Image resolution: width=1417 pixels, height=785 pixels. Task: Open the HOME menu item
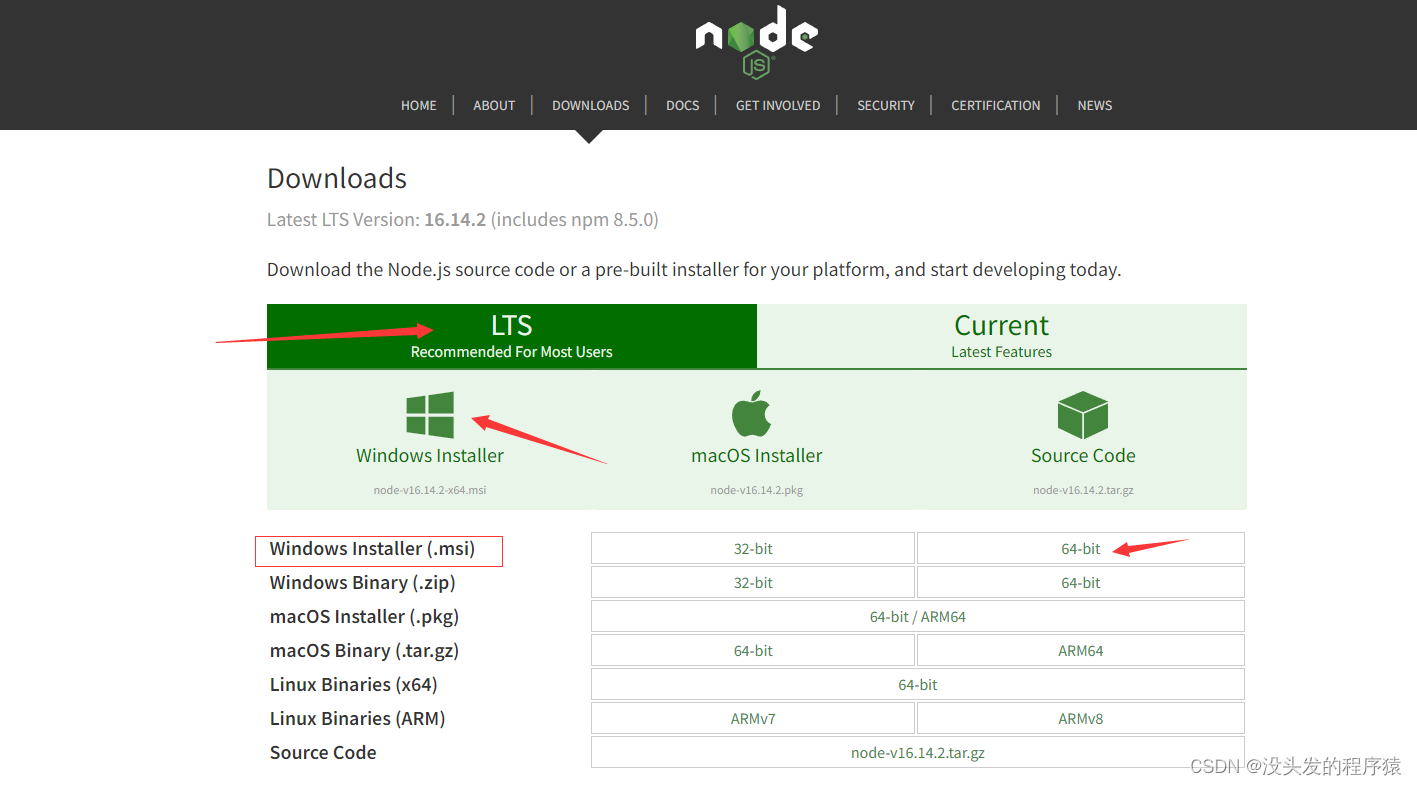(419, 105)
